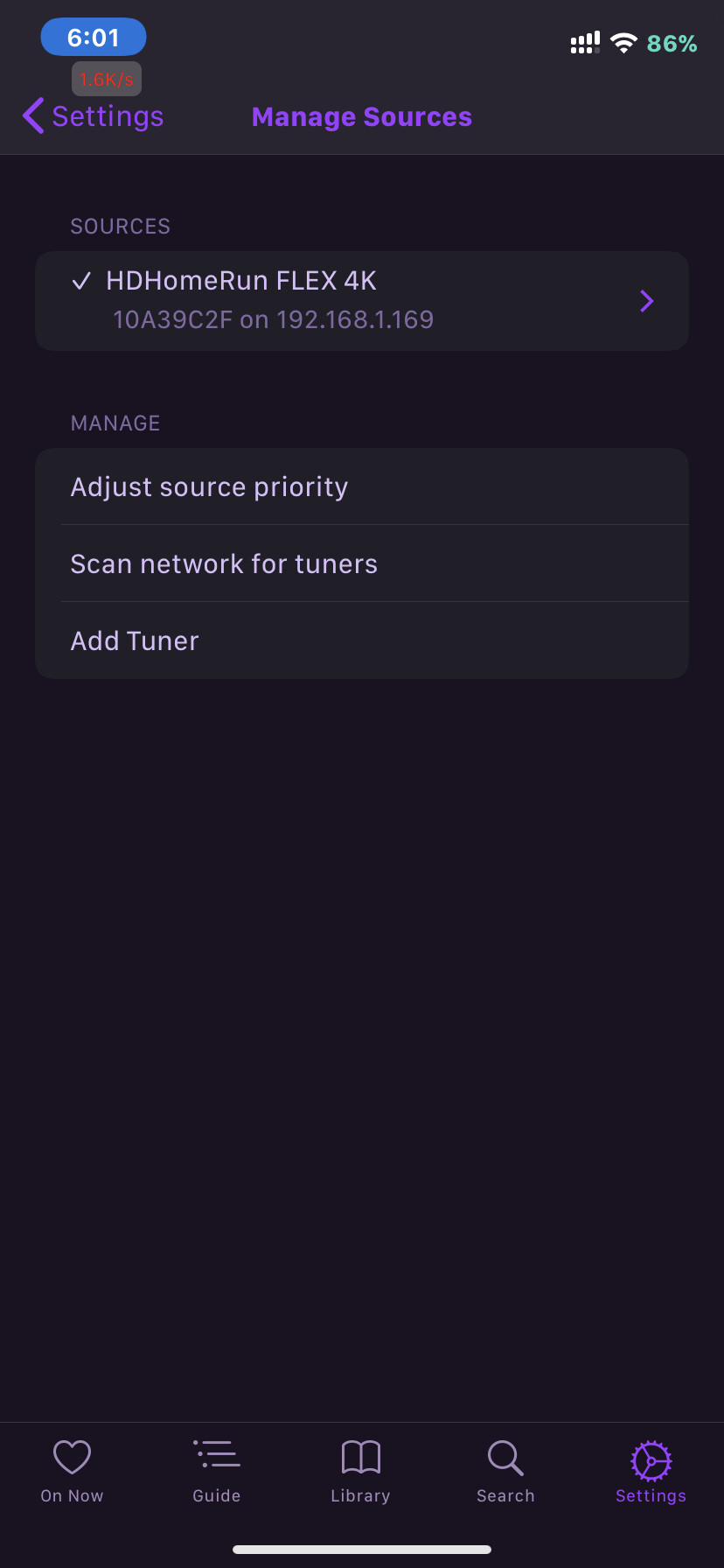Screen dimensions: 724x1568
Task: Select the HDHomeRun FLEX 4K source name
Action: [241, 281]
